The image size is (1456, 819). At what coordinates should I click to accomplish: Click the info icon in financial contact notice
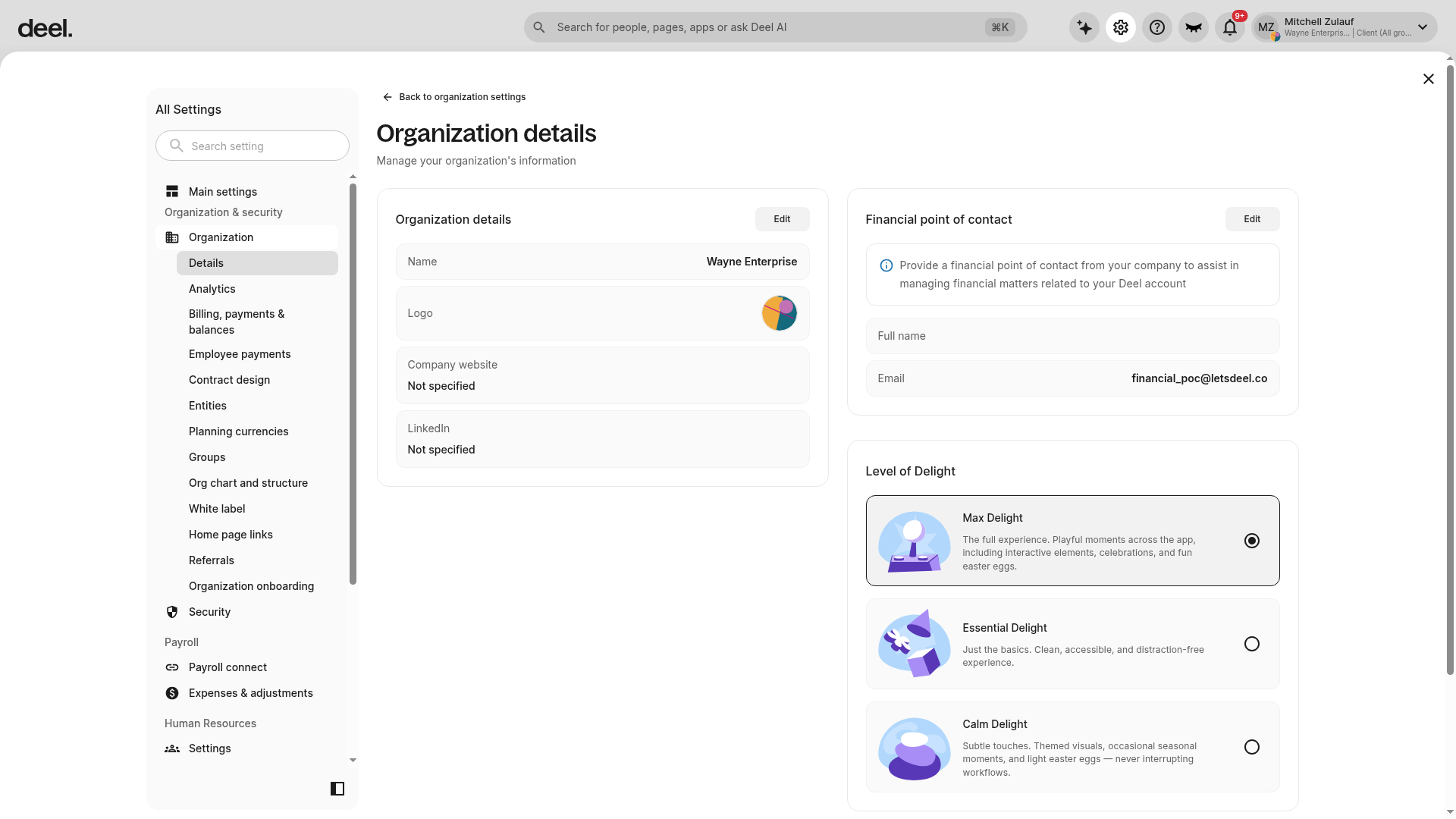pos(886,265)
